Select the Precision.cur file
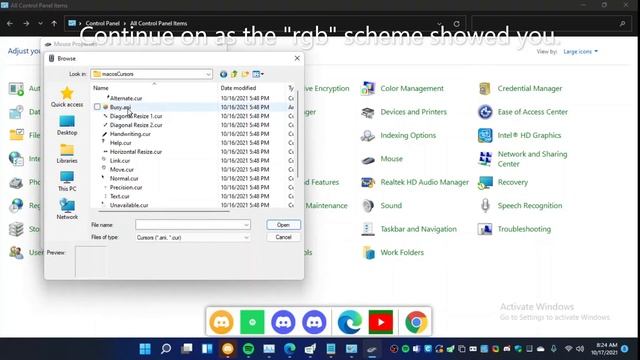The width and height of the screenshot is (640, 360). pos(126,188)
